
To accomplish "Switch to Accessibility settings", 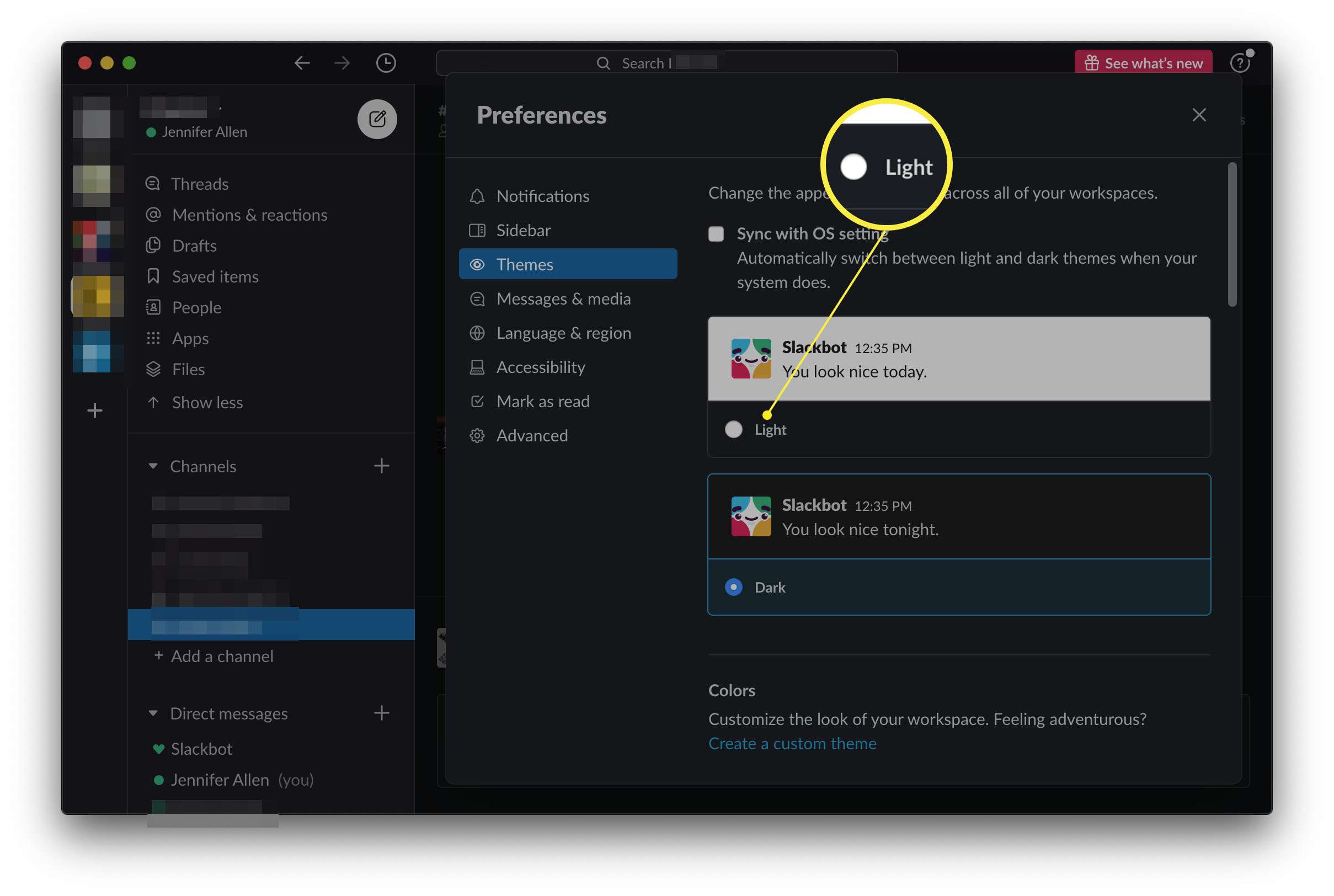I will click(541, 367).
